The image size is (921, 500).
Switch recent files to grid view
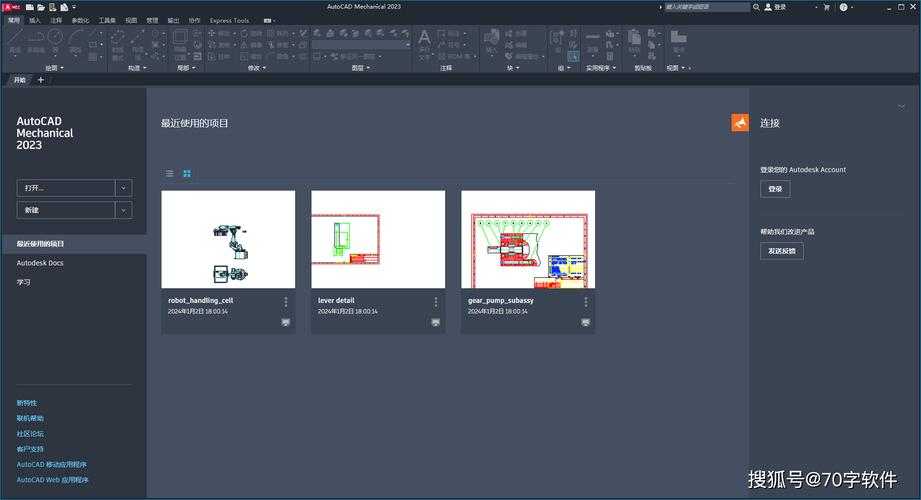pyautogui.click(x=187, y=173)
